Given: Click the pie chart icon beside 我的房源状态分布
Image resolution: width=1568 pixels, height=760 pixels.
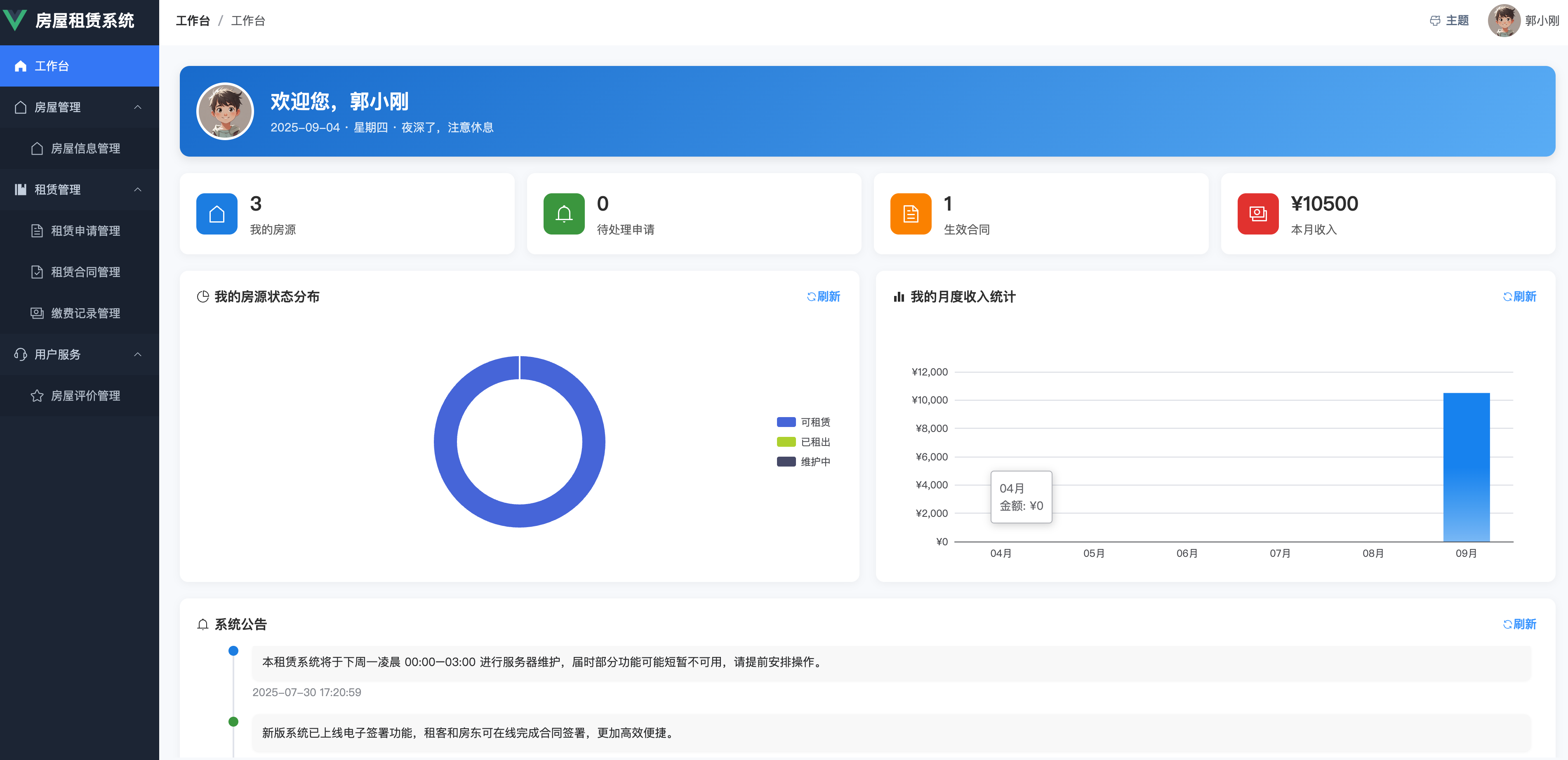Looking at the screenshot, I should [x=202, y=296].
